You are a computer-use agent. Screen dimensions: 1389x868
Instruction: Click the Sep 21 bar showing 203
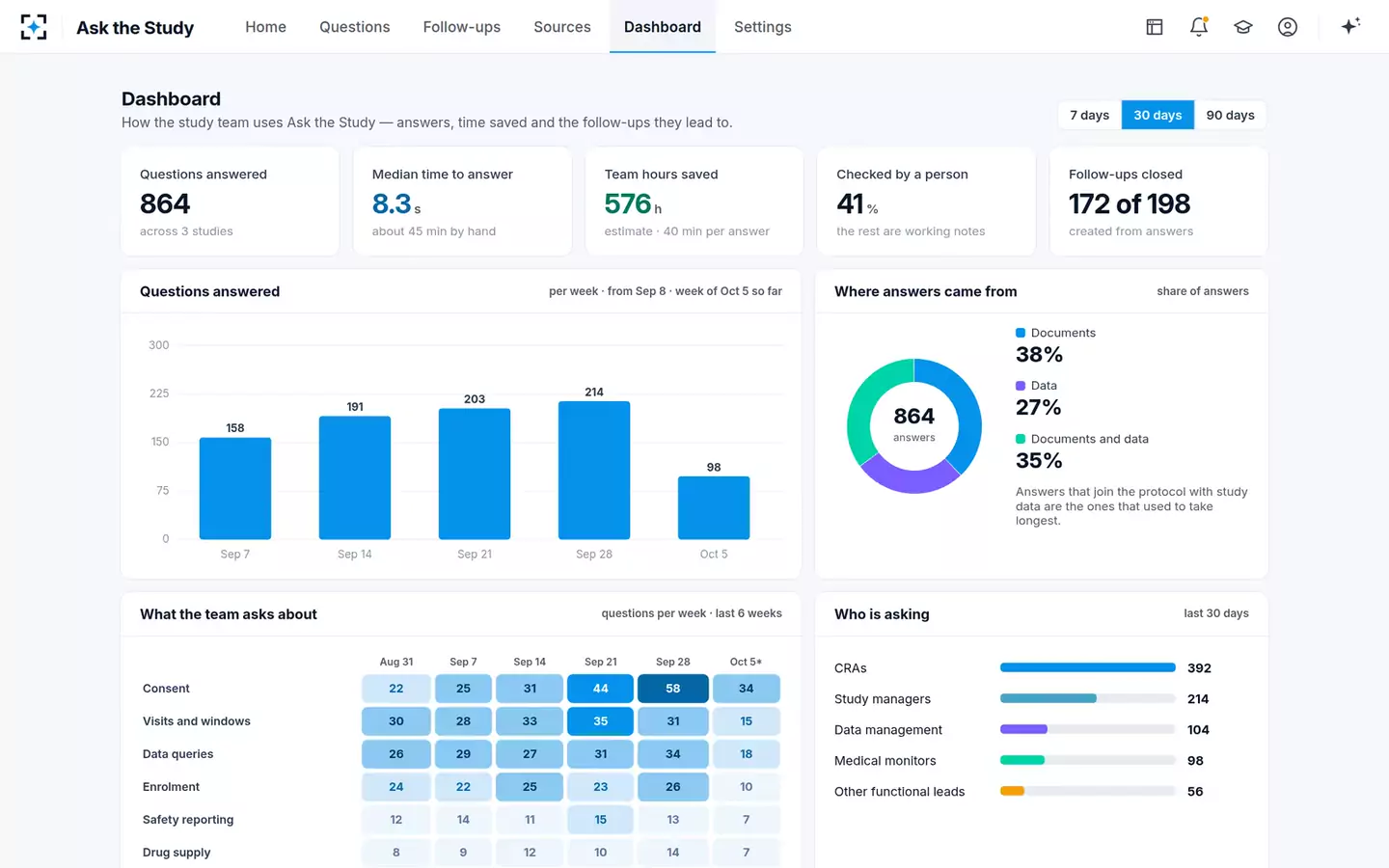[x=475, y=474]
